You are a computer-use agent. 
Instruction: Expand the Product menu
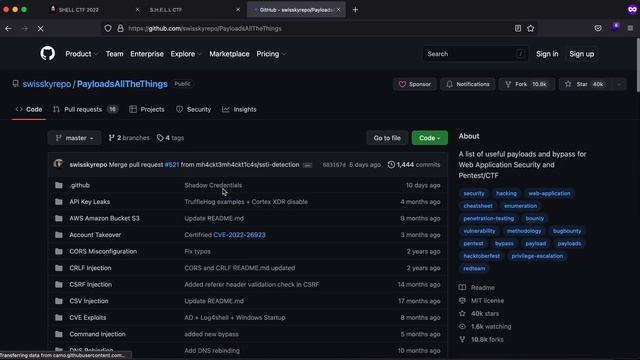click(81, 54)
